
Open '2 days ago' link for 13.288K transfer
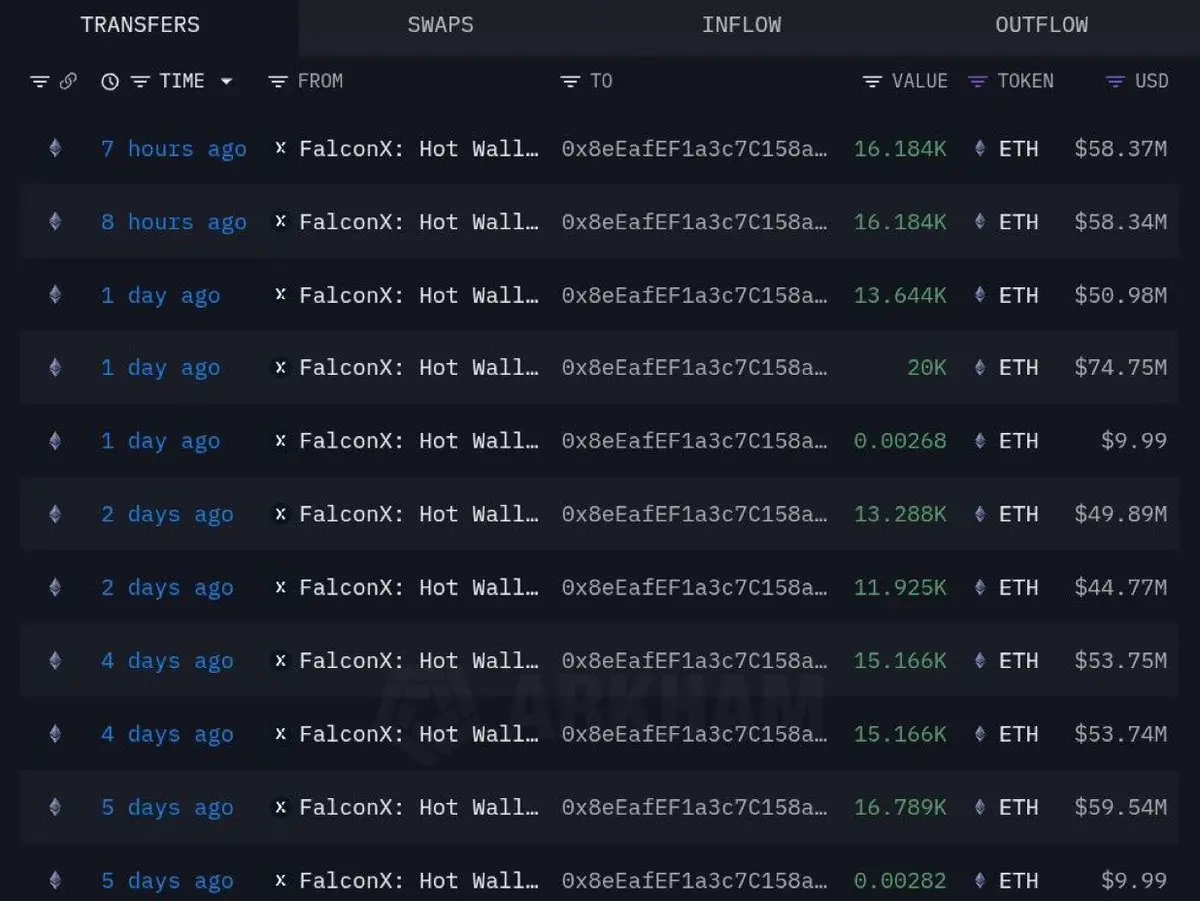coord(167,515)
